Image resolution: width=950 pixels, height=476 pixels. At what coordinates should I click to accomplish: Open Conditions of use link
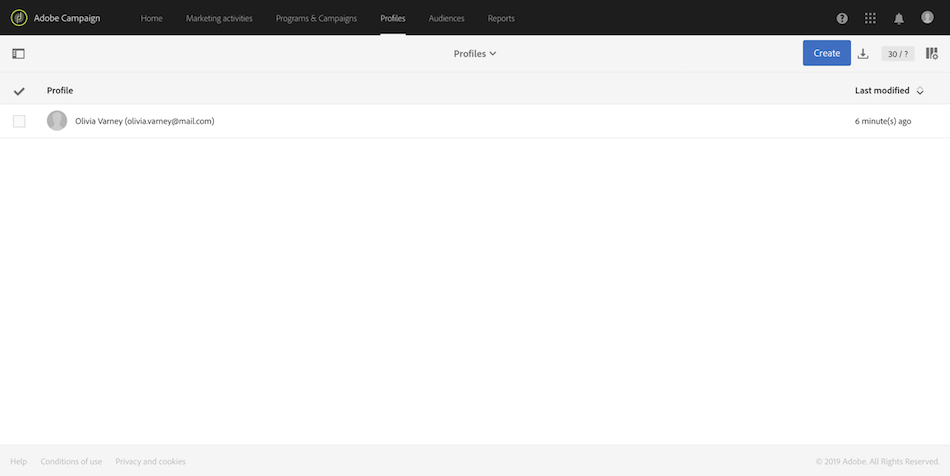pyautogui.click(x=71, y=461)
